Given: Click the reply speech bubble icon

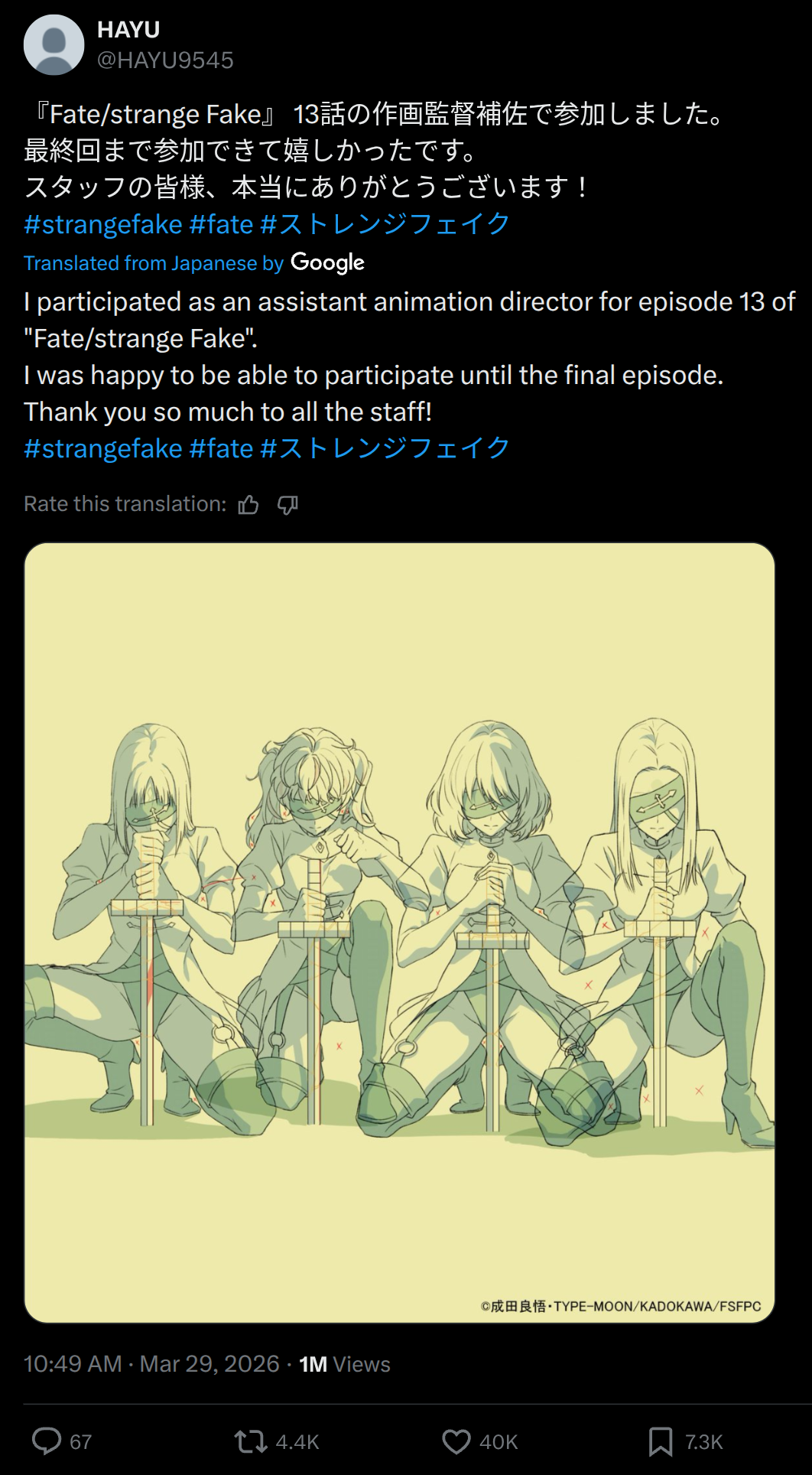Looking at the screenshot, I should (x=47, y=1441).
